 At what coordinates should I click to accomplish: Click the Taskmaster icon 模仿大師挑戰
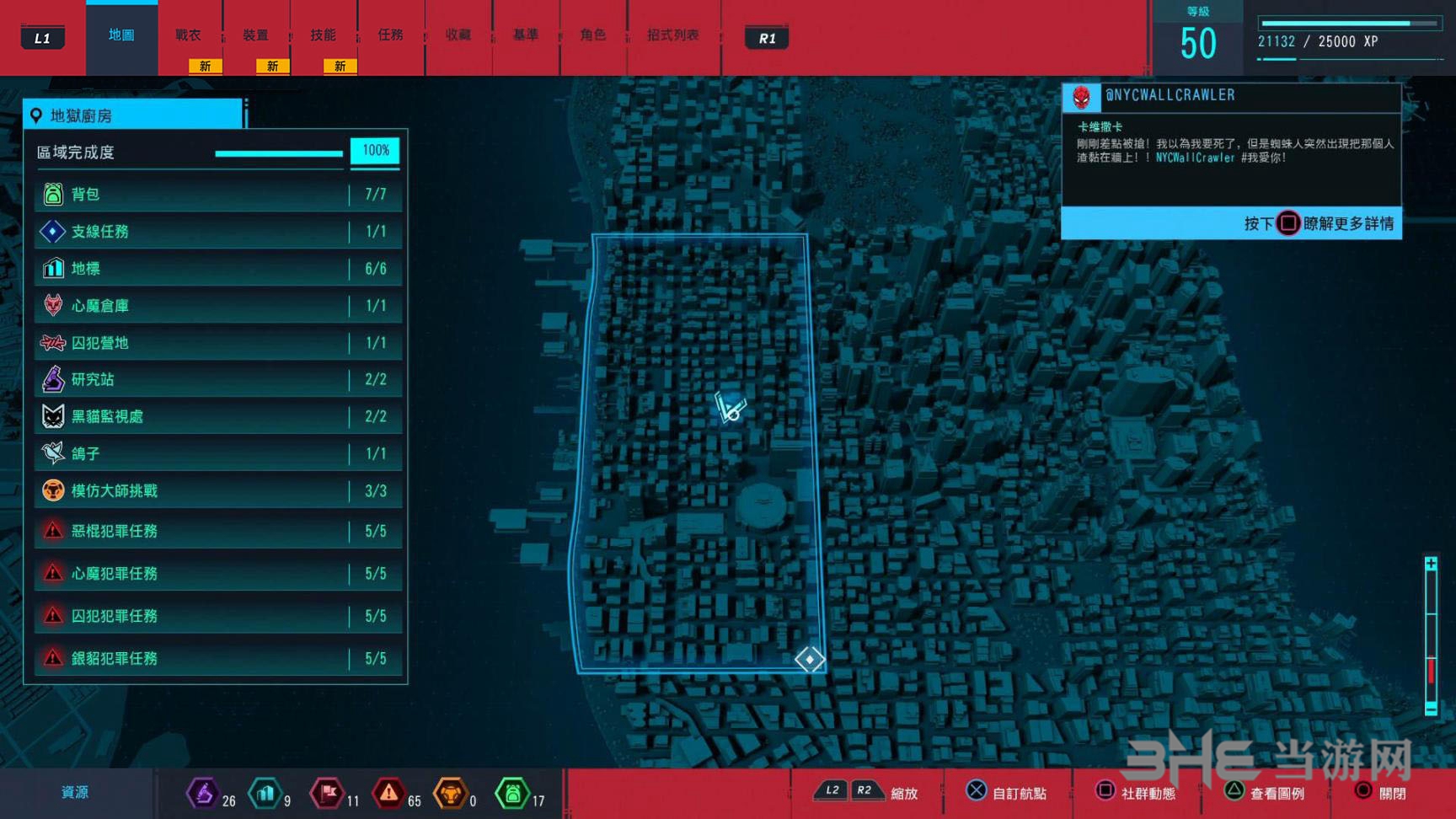(x=52, y=490)
